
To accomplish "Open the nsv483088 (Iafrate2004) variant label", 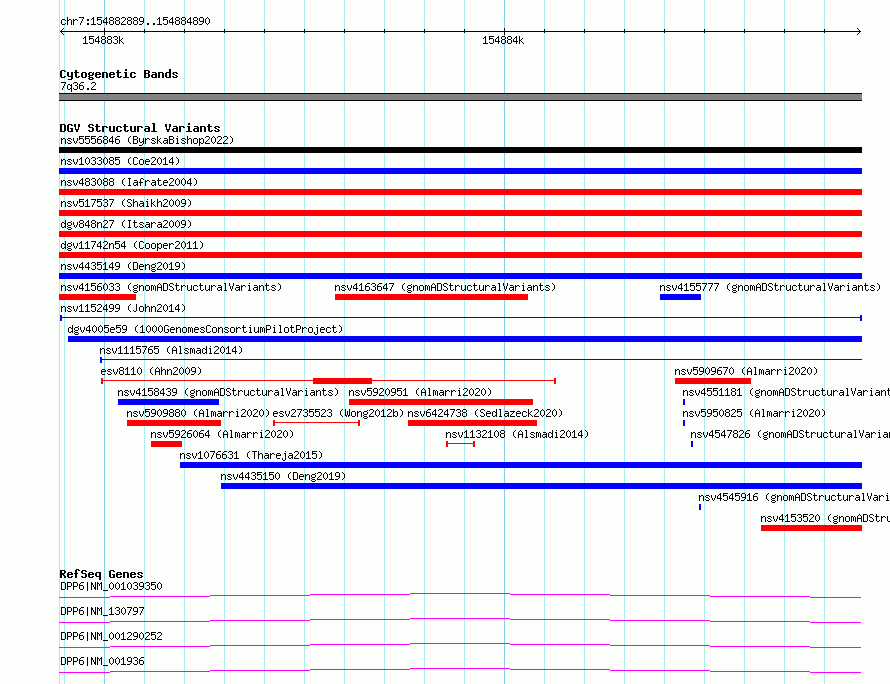I will tap(129, 182).
